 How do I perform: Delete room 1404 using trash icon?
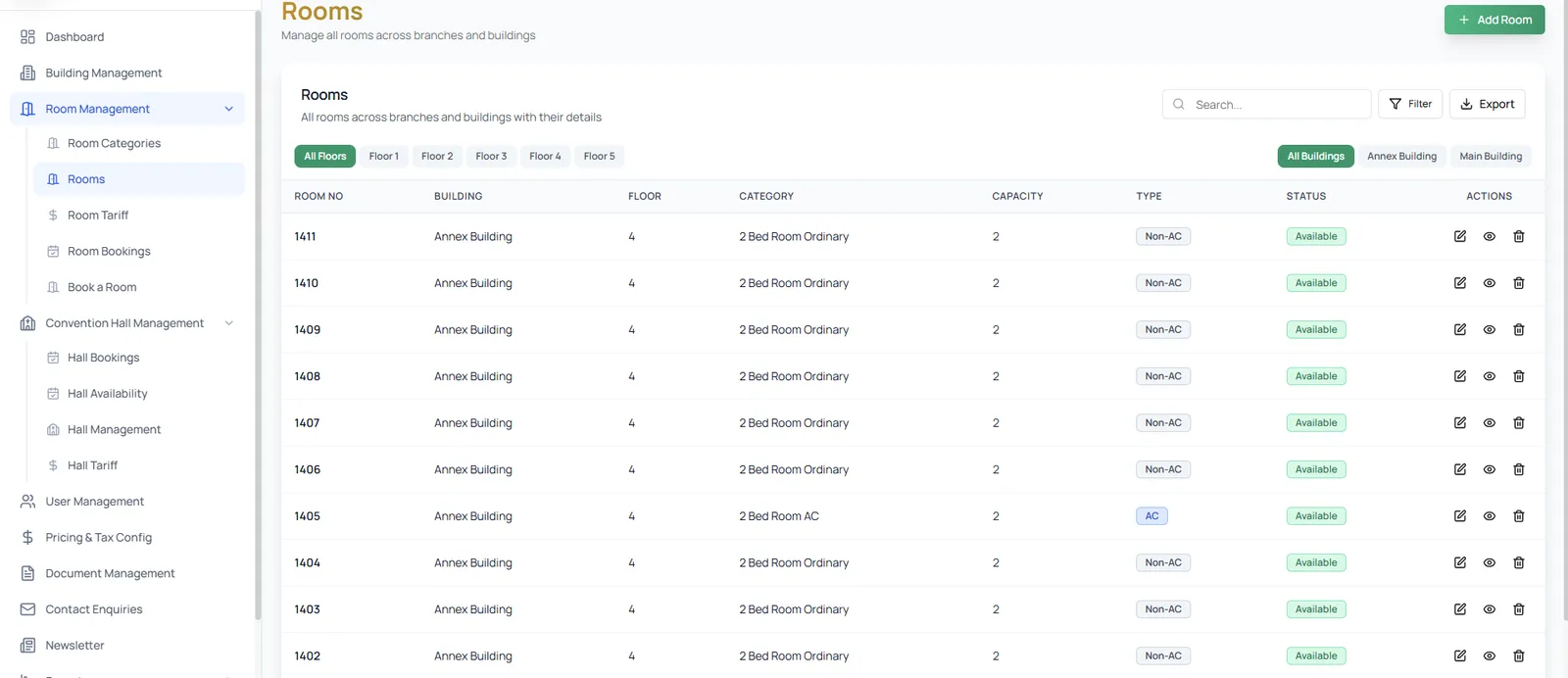(1519, 562)
